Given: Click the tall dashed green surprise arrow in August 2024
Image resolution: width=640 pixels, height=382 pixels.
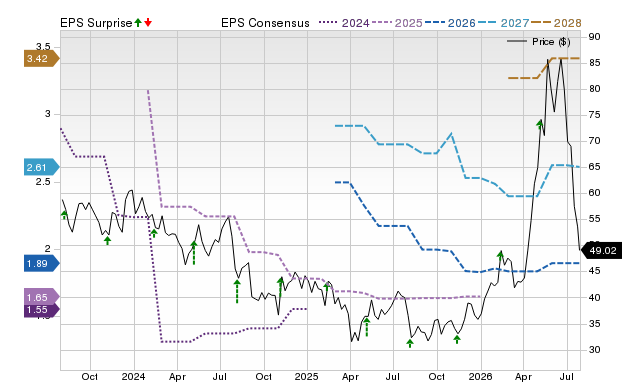Looking at the screenshot, I should (237, 291).
